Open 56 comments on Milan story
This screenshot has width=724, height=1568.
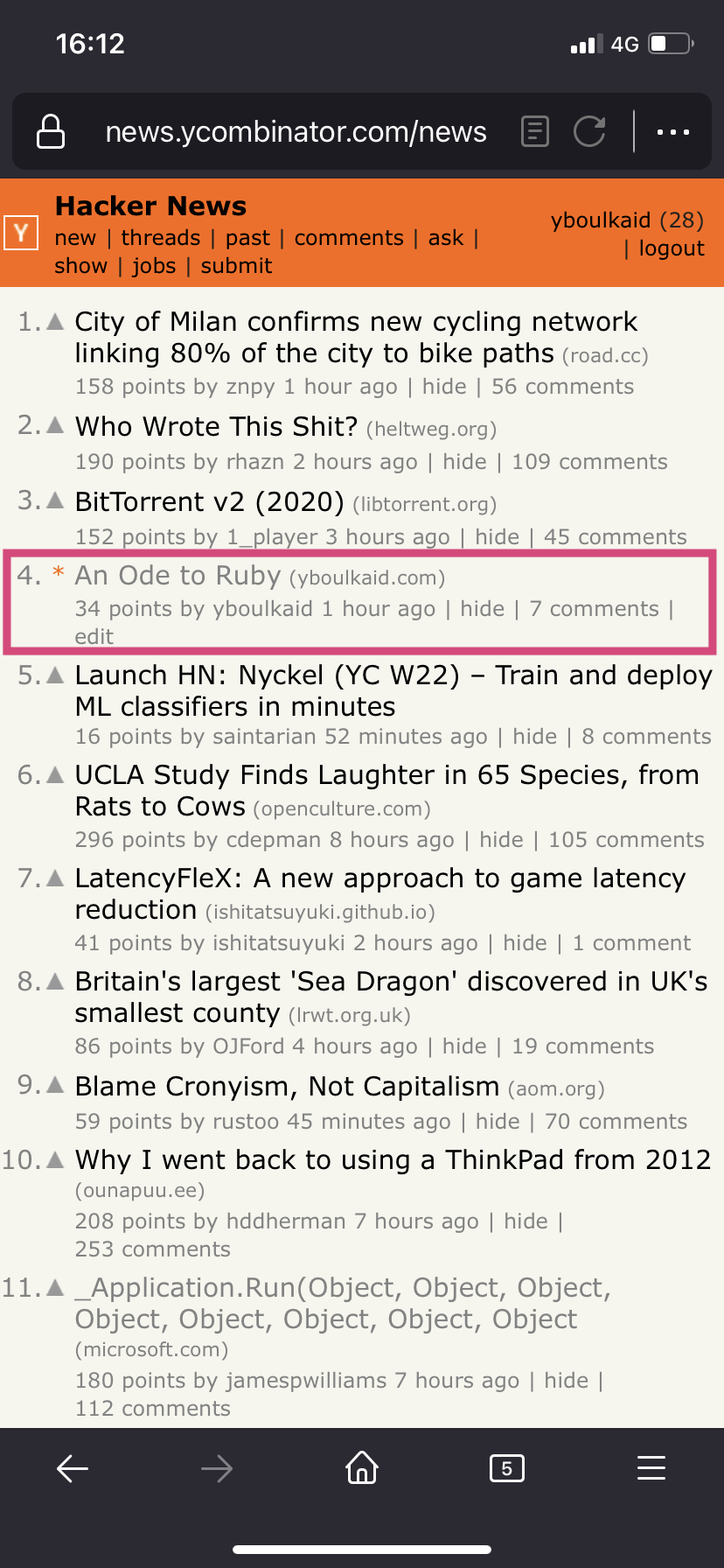[x=562, y=387]
